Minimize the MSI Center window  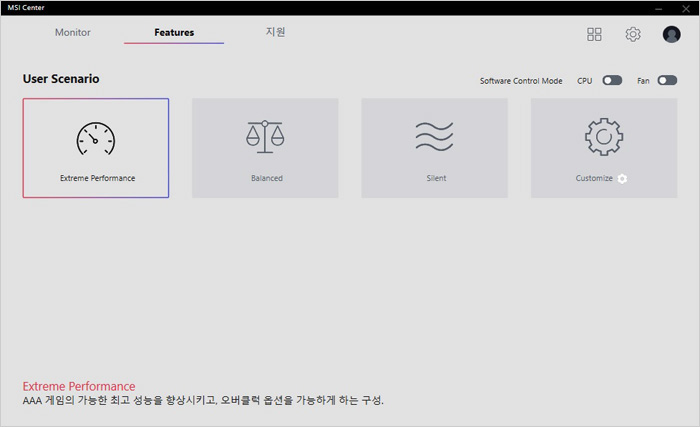658,8
